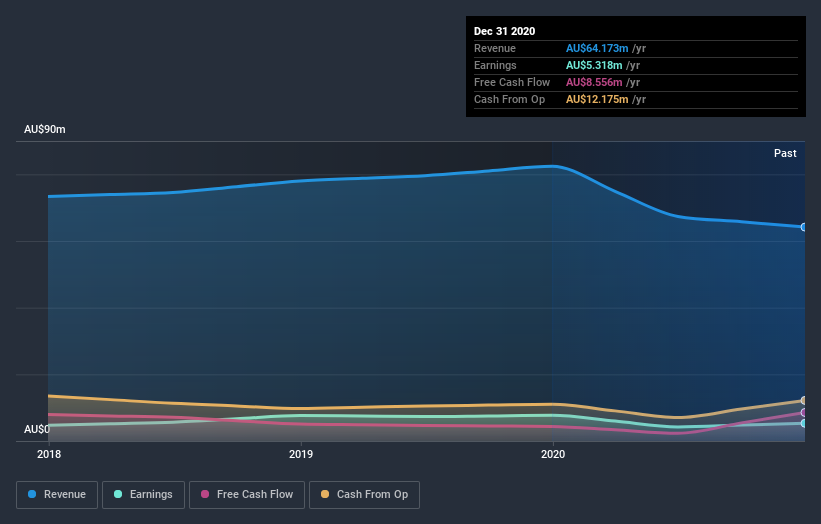Click the Earnings row label in tooltip

pyautogui.click(x=495, y=65)
